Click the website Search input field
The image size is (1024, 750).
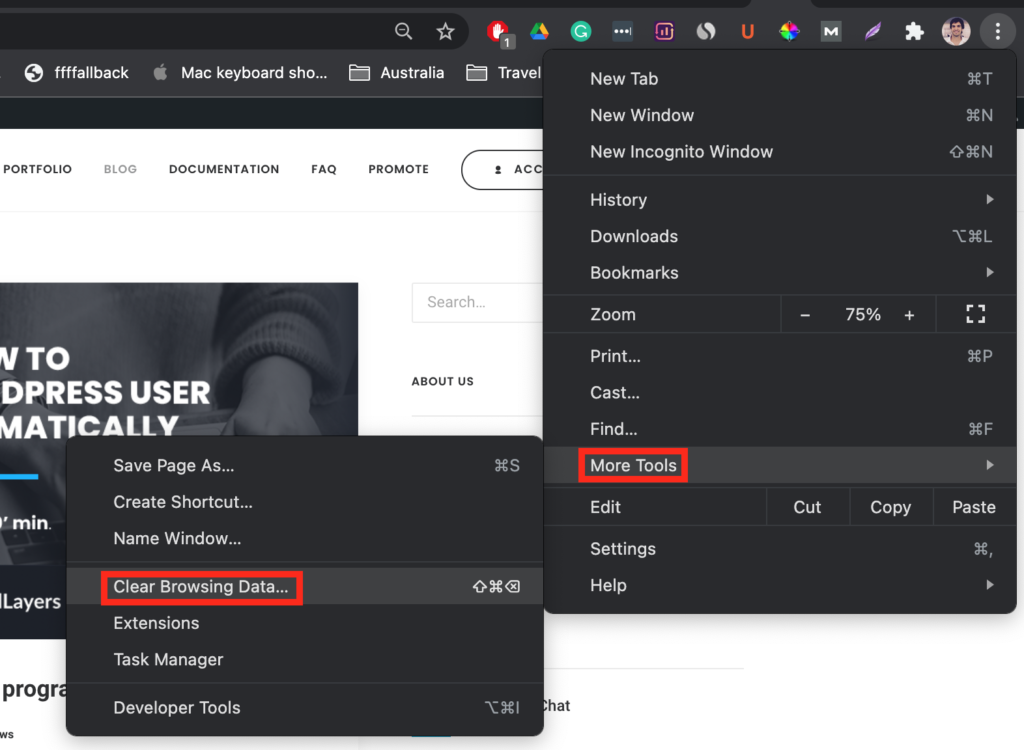point(477,302)
